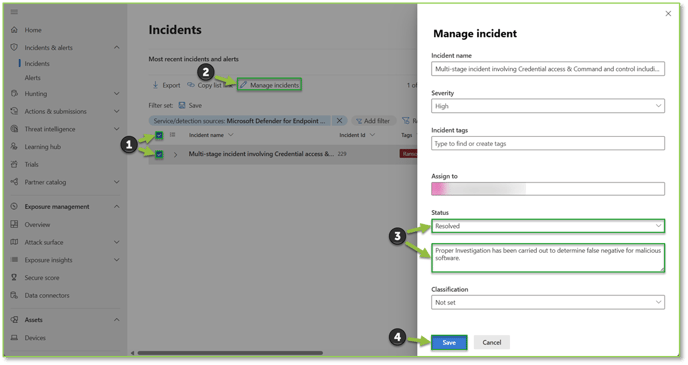
Task: Collapse the Exposure management section
Action: click(x=117, y=207)
